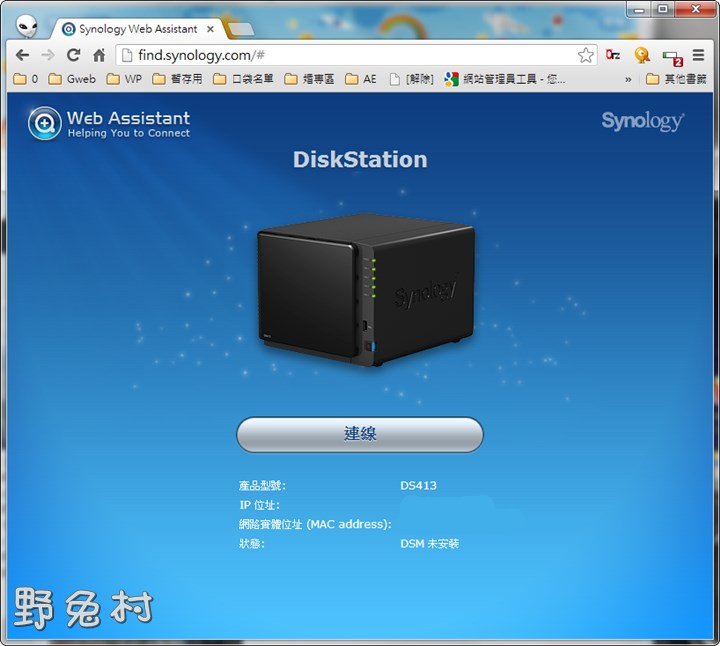
Task: Click the 產品型號 label
Action: point(262,485)
